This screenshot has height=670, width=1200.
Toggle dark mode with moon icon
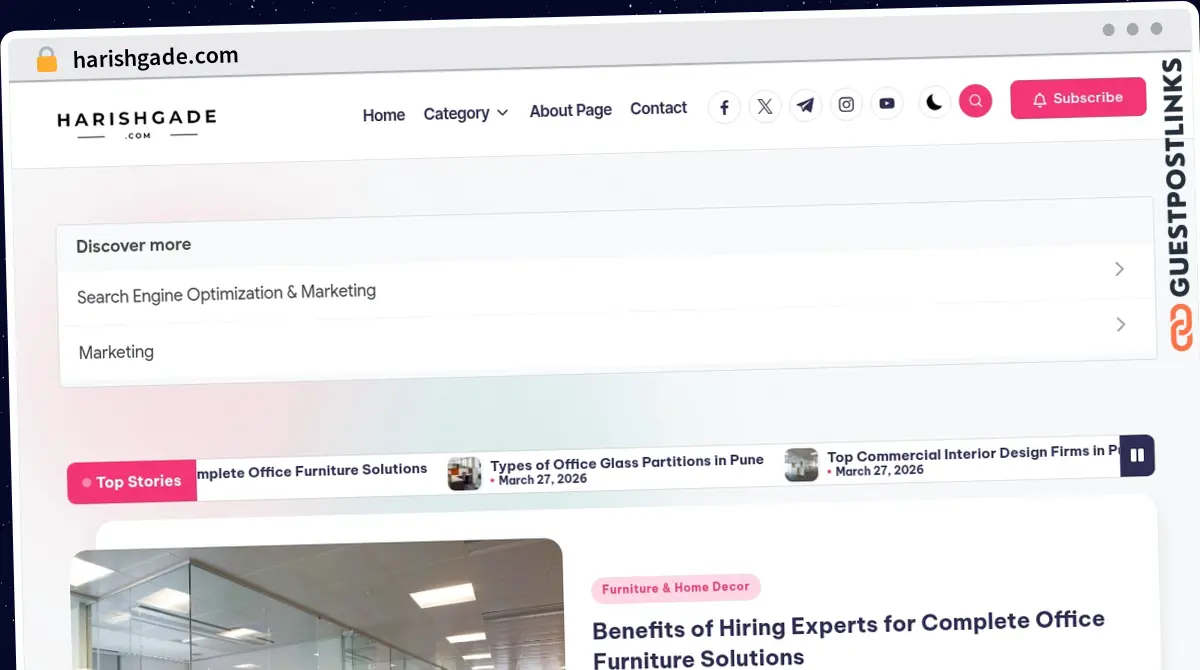934,102
